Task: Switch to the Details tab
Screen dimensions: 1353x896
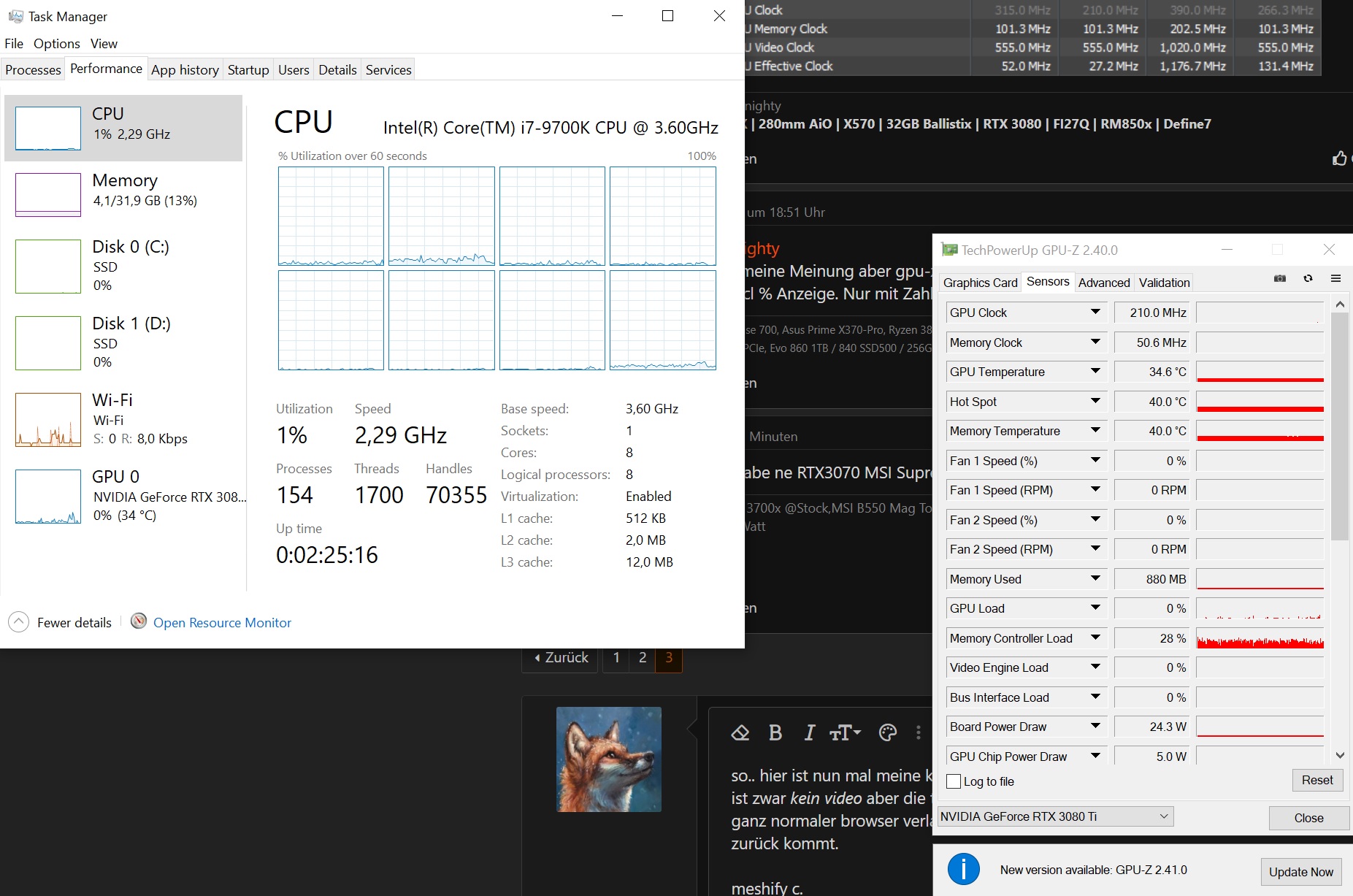Action: (x=337, y=70)
